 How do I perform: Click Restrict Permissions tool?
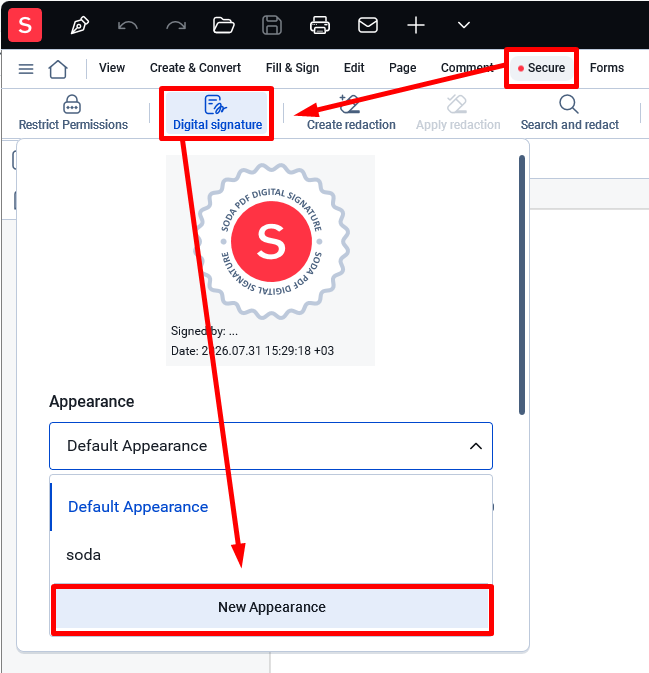tap(73, 113)
